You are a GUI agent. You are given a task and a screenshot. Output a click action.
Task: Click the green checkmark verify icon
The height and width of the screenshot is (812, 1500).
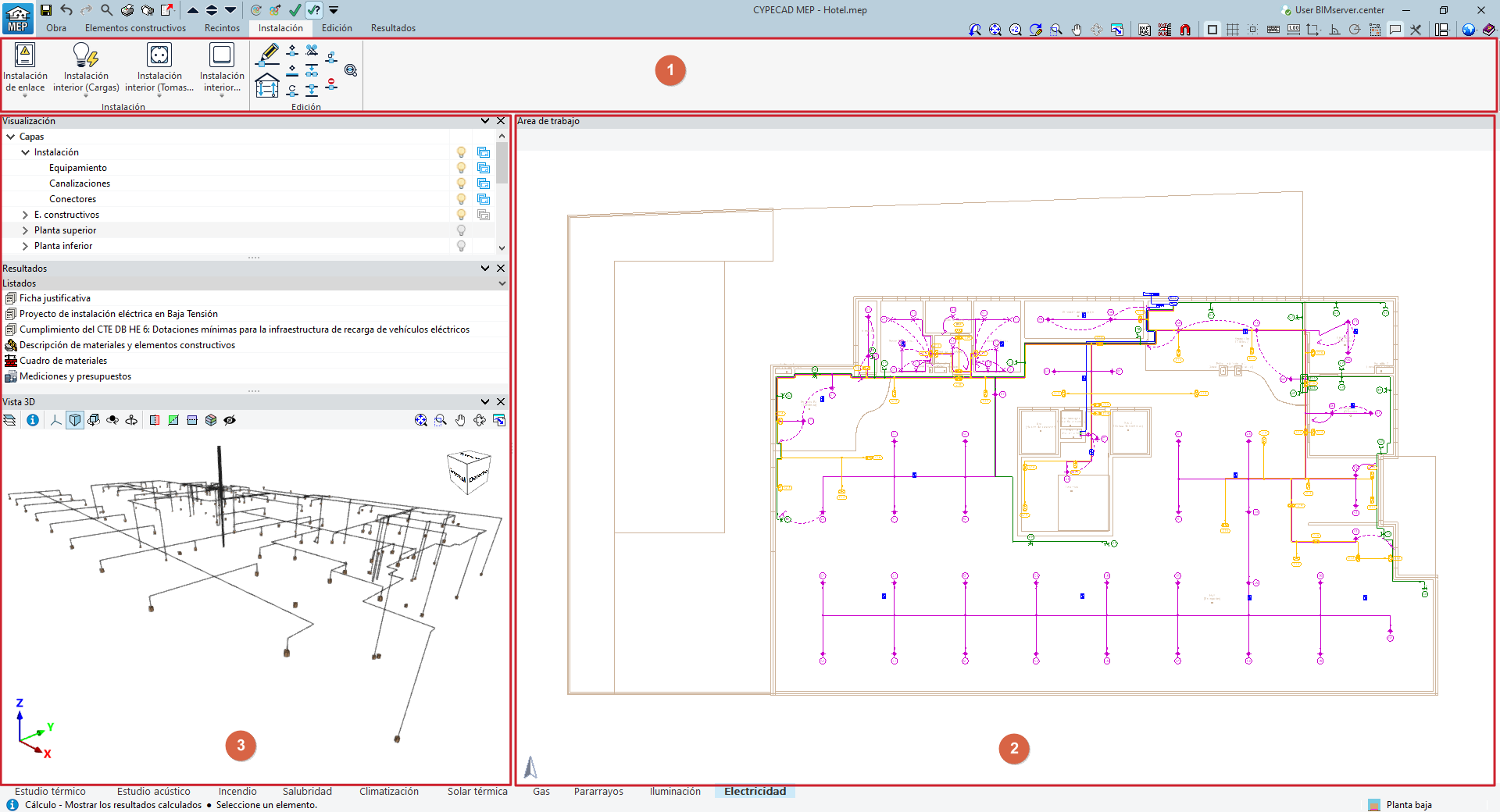(295, 10)
